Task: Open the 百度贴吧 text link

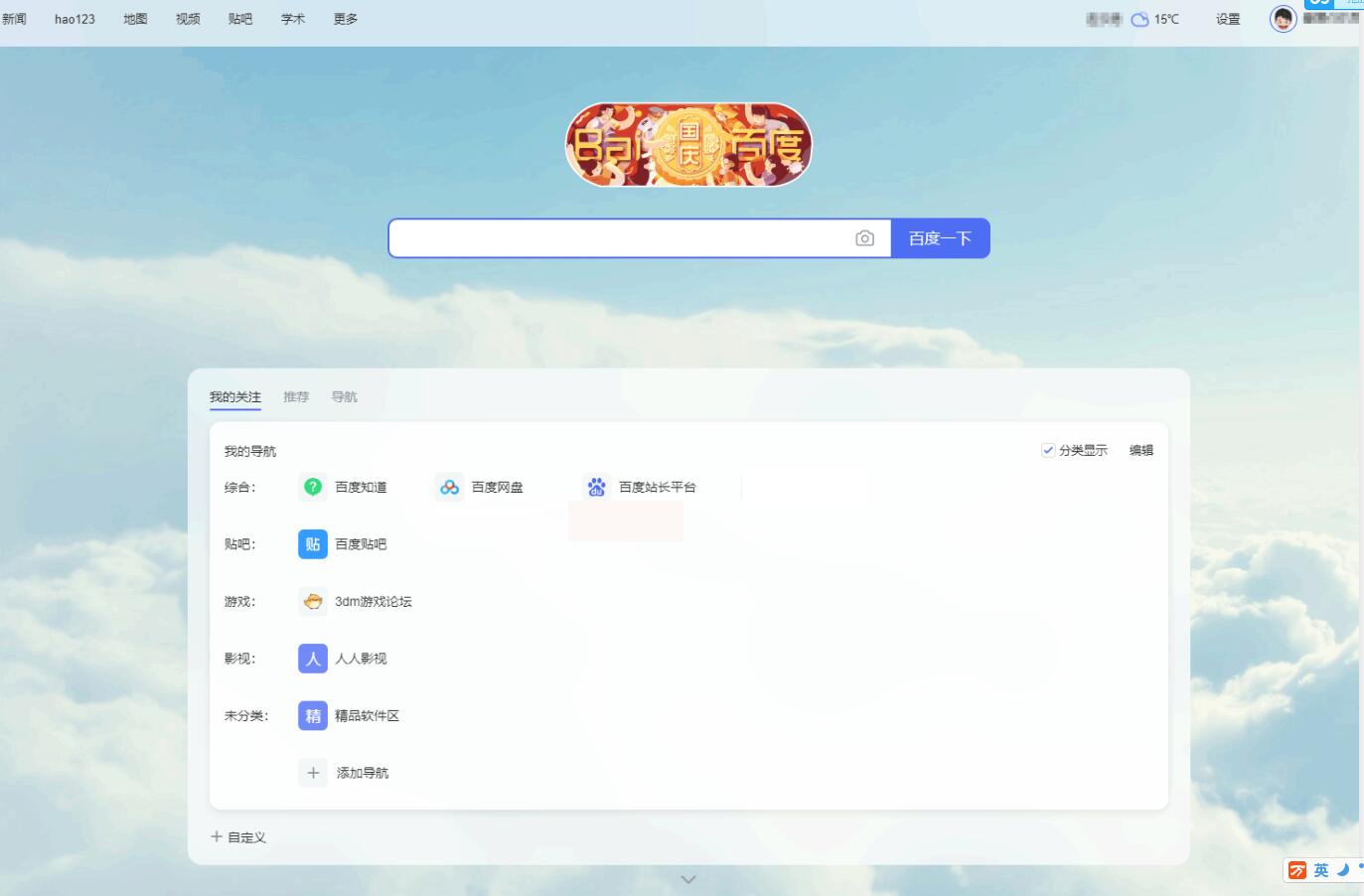Action: (x=361, y=544)
